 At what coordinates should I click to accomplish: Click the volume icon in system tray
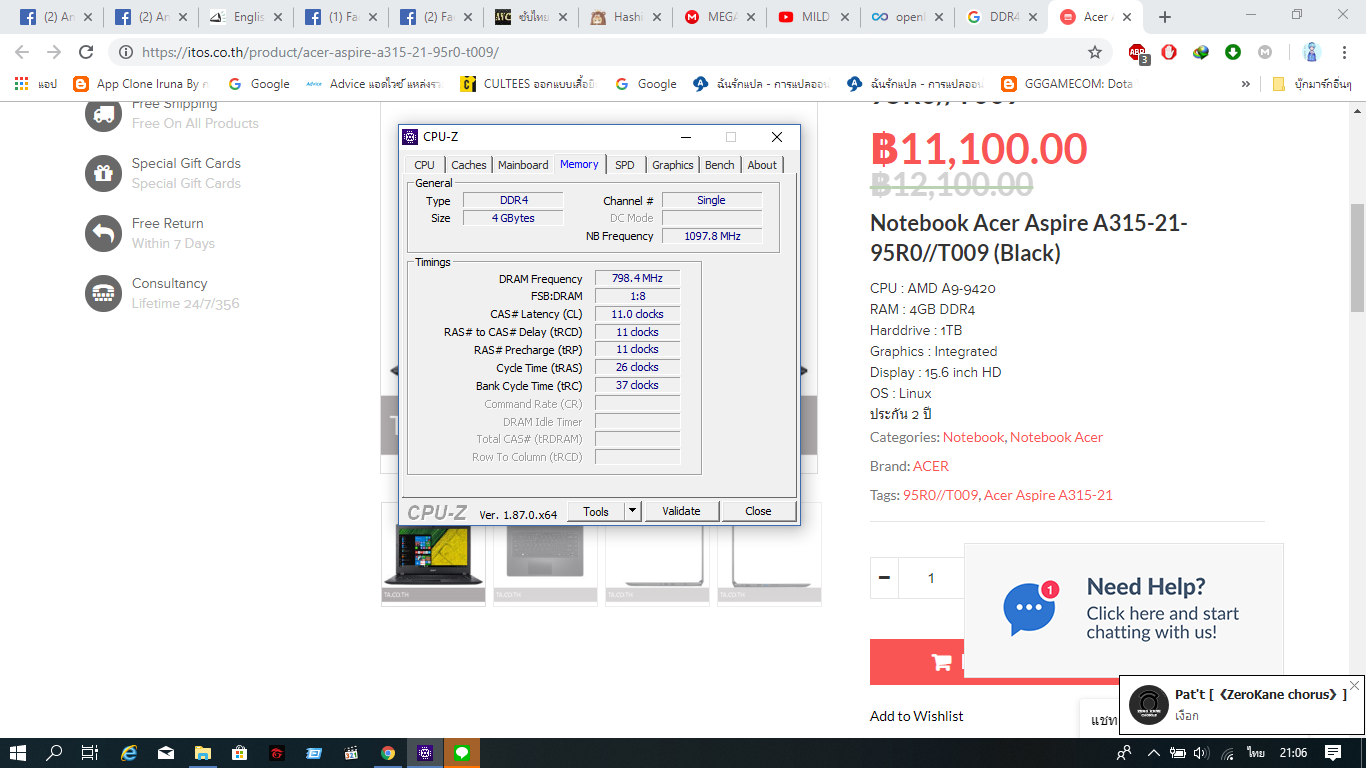pyautogui.click(x=1201, y=753)
